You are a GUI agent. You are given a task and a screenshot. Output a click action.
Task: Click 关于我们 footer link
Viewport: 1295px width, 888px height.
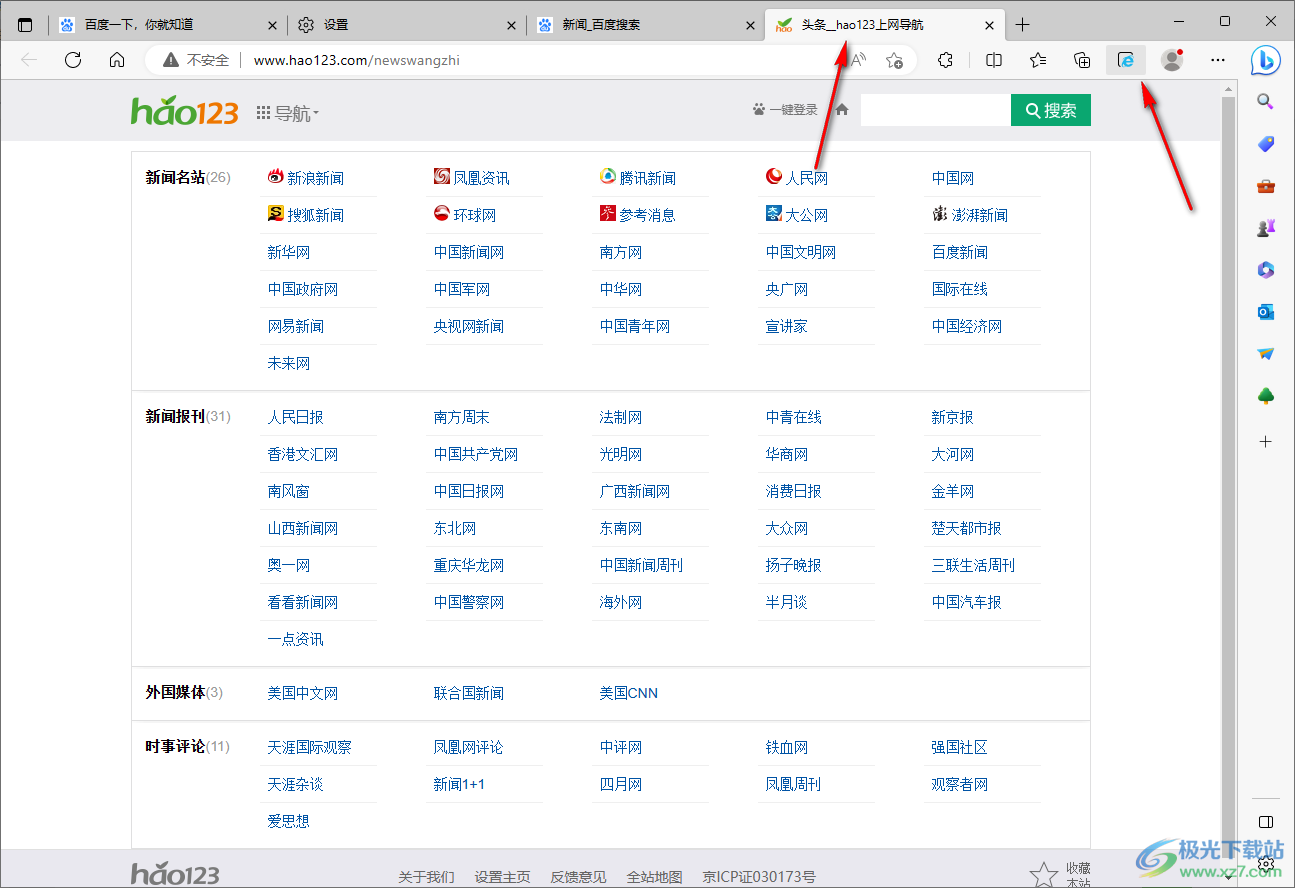[x=426, y=877]
